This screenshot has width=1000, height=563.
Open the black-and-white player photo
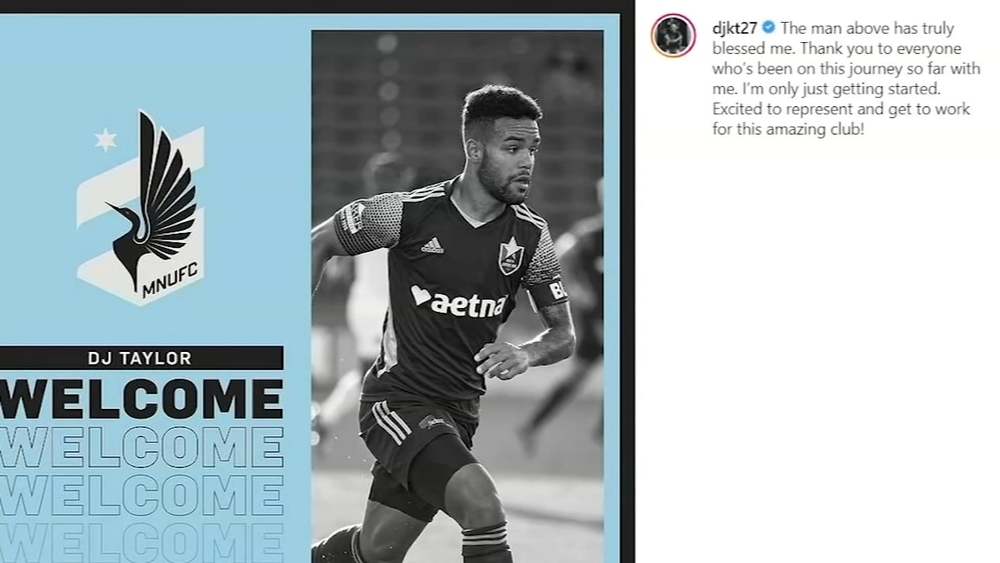coord(457,296)
